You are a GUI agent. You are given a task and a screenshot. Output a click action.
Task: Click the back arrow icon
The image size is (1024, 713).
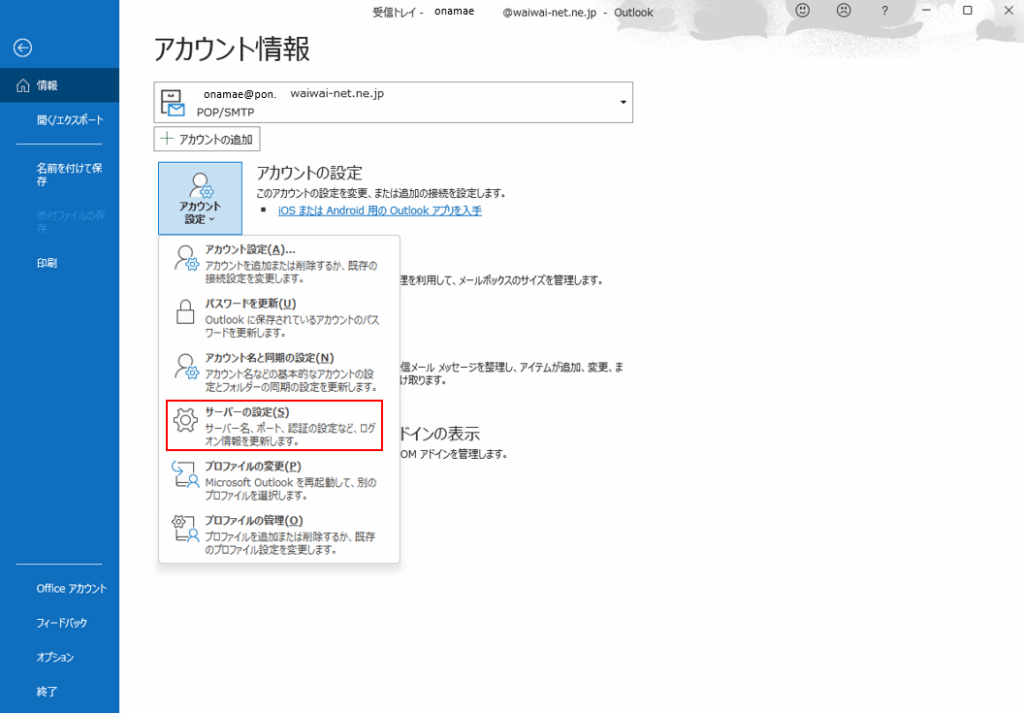pos(23,48)
